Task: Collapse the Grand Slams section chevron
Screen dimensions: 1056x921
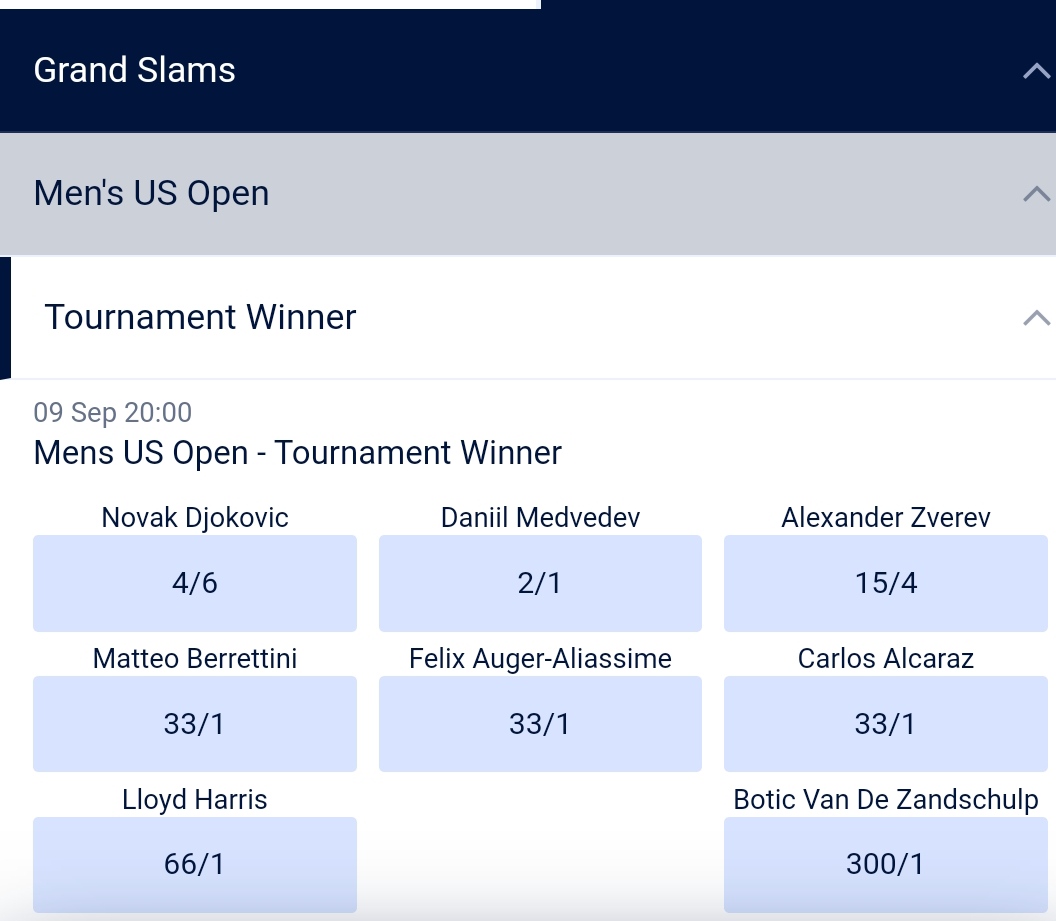Action: (x=1036, y=71)
